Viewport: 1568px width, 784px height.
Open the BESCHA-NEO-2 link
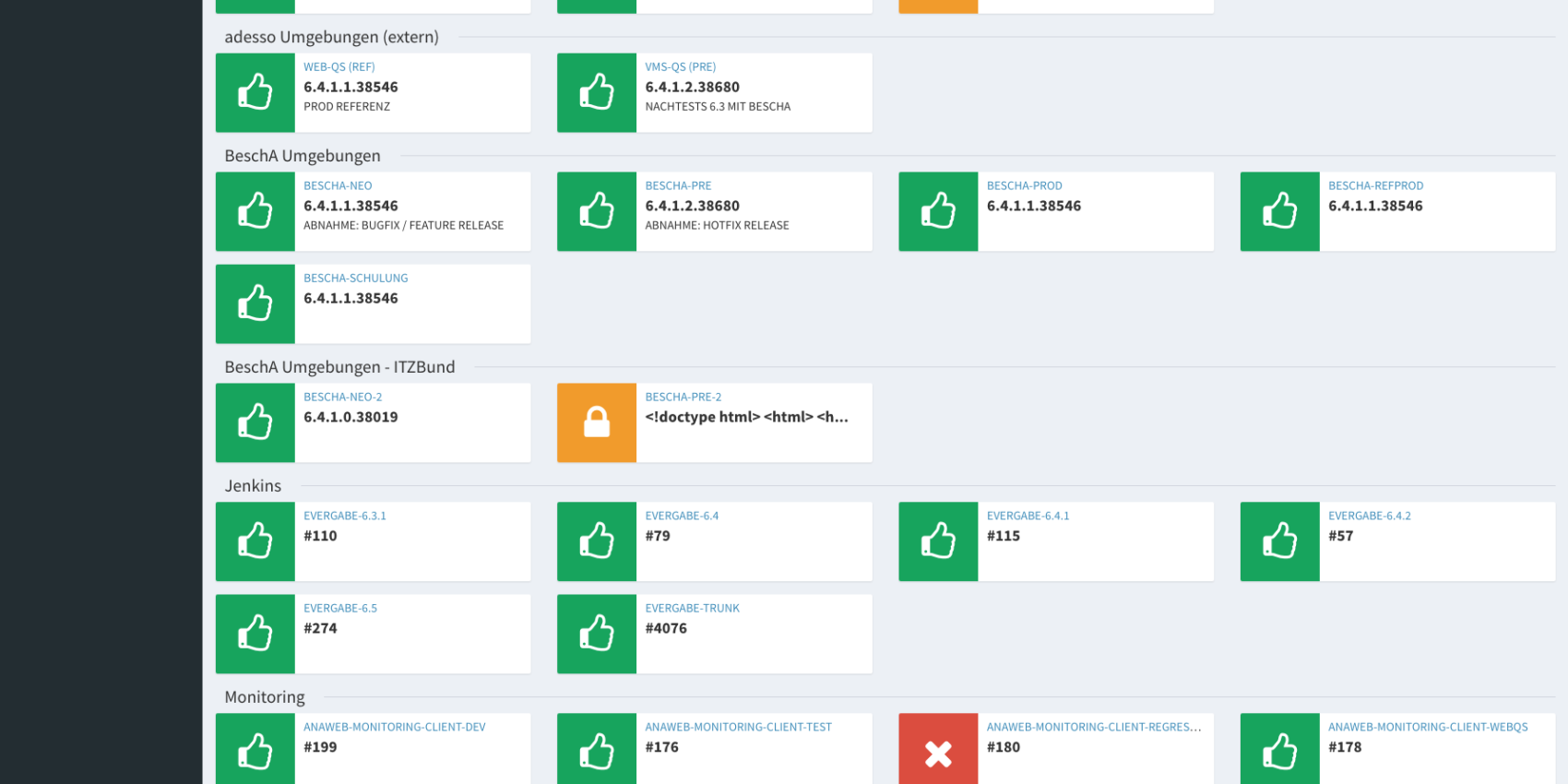click(343, 398)
